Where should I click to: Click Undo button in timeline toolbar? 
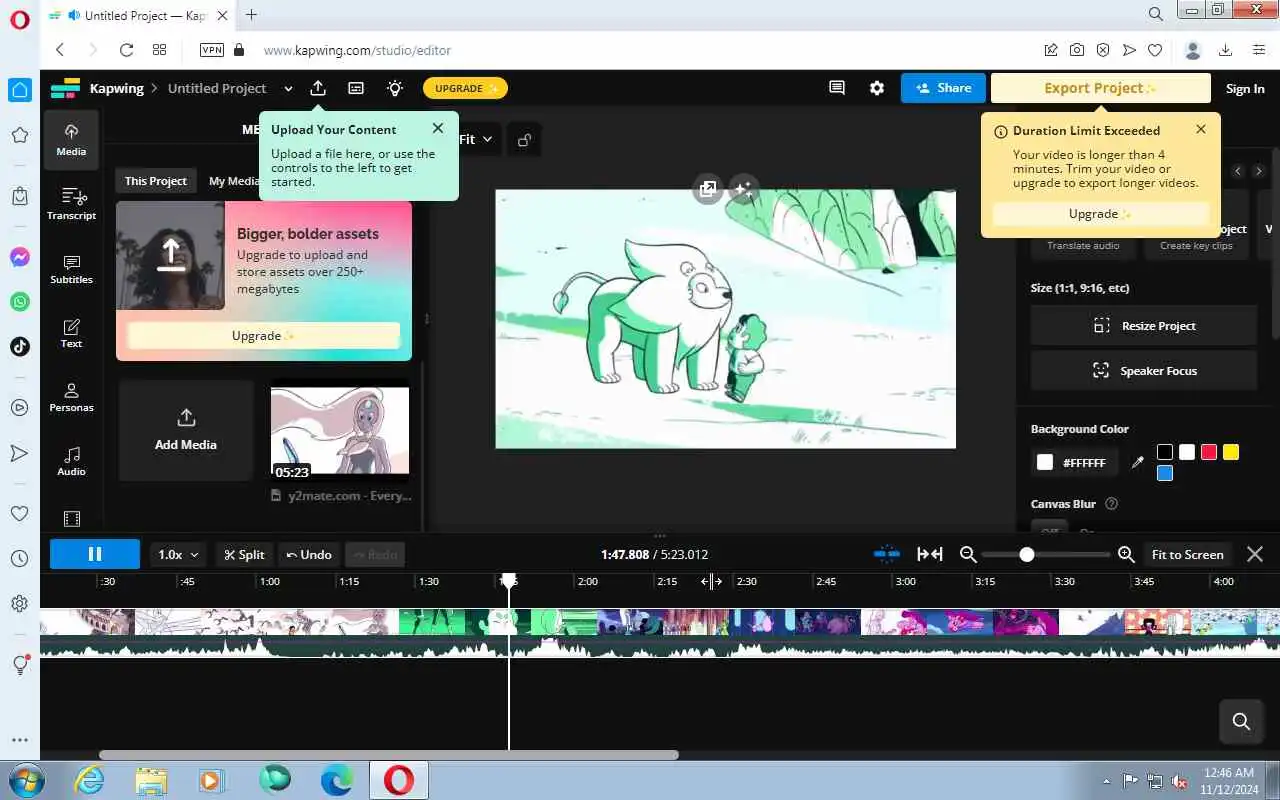(309, 554)
